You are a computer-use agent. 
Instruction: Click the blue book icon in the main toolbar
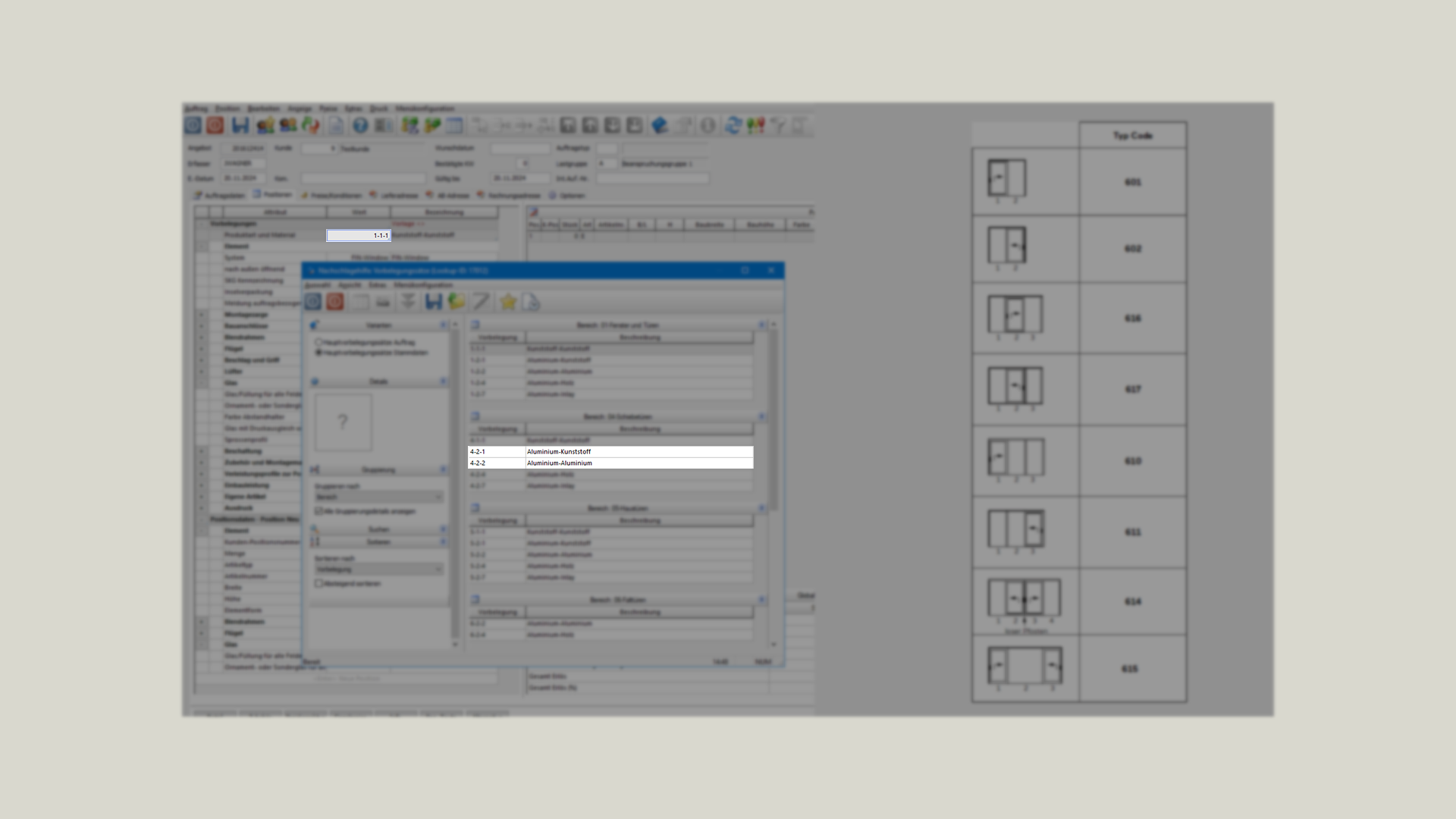[x=660, y=126]
